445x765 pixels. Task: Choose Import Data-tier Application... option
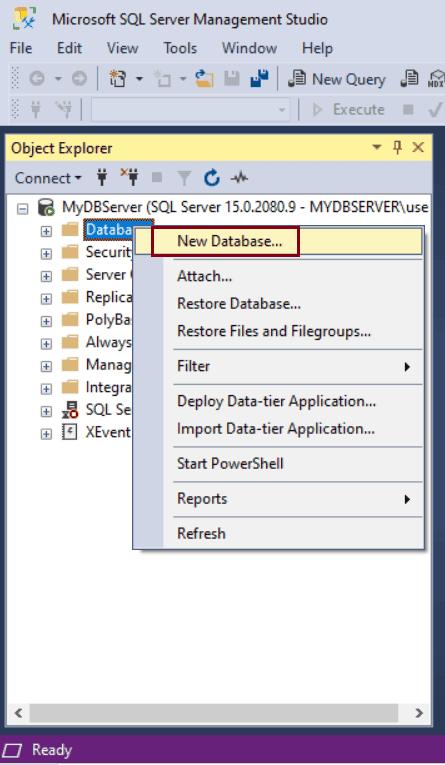click(278, 429)
